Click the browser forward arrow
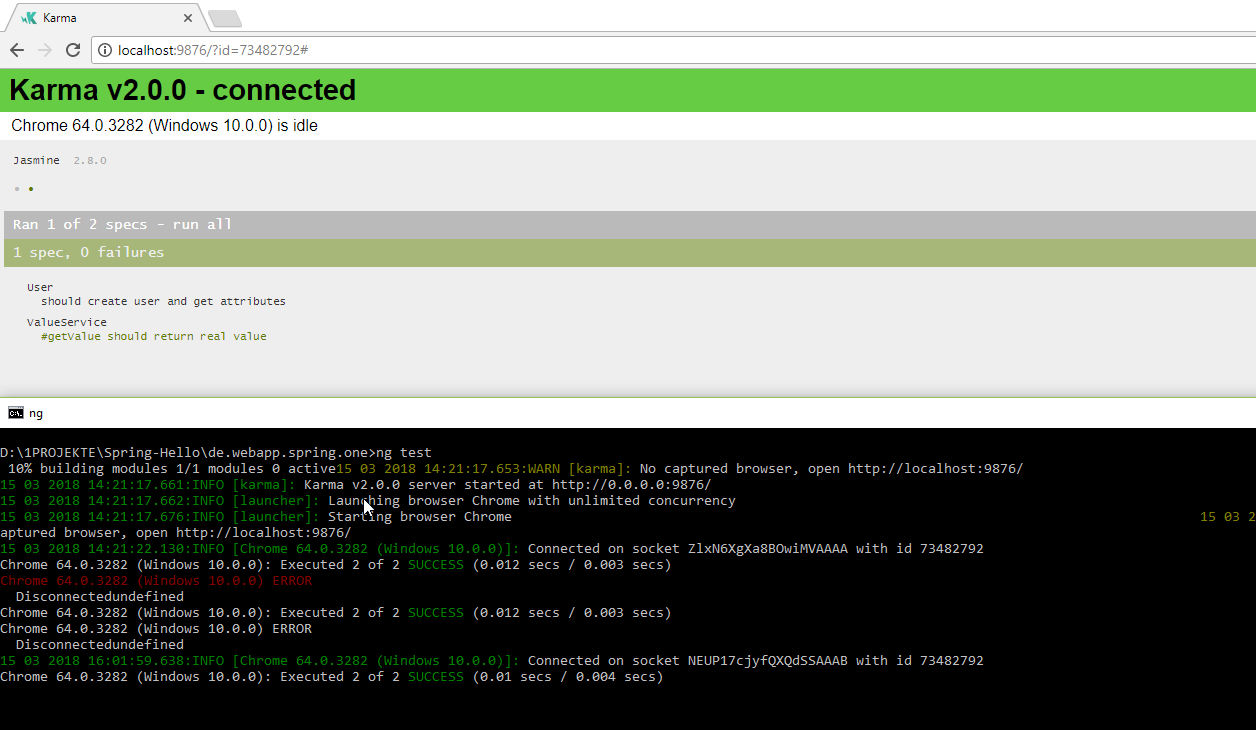The height and width of the screenshot is (730, 1256). (45, 50)
